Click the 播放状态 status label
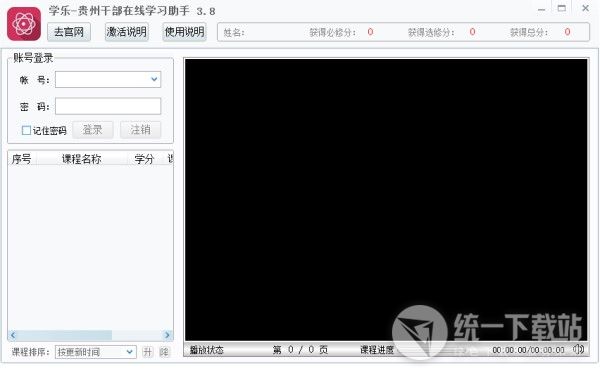The width and height of the screenshot is (600, 378). (x=207, y=350)
